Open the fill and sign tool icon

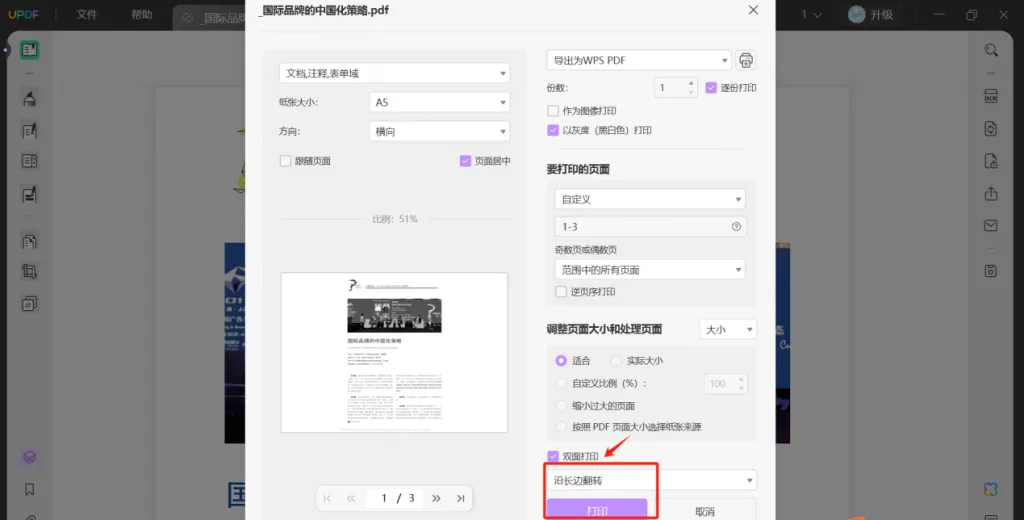point(29,194)
